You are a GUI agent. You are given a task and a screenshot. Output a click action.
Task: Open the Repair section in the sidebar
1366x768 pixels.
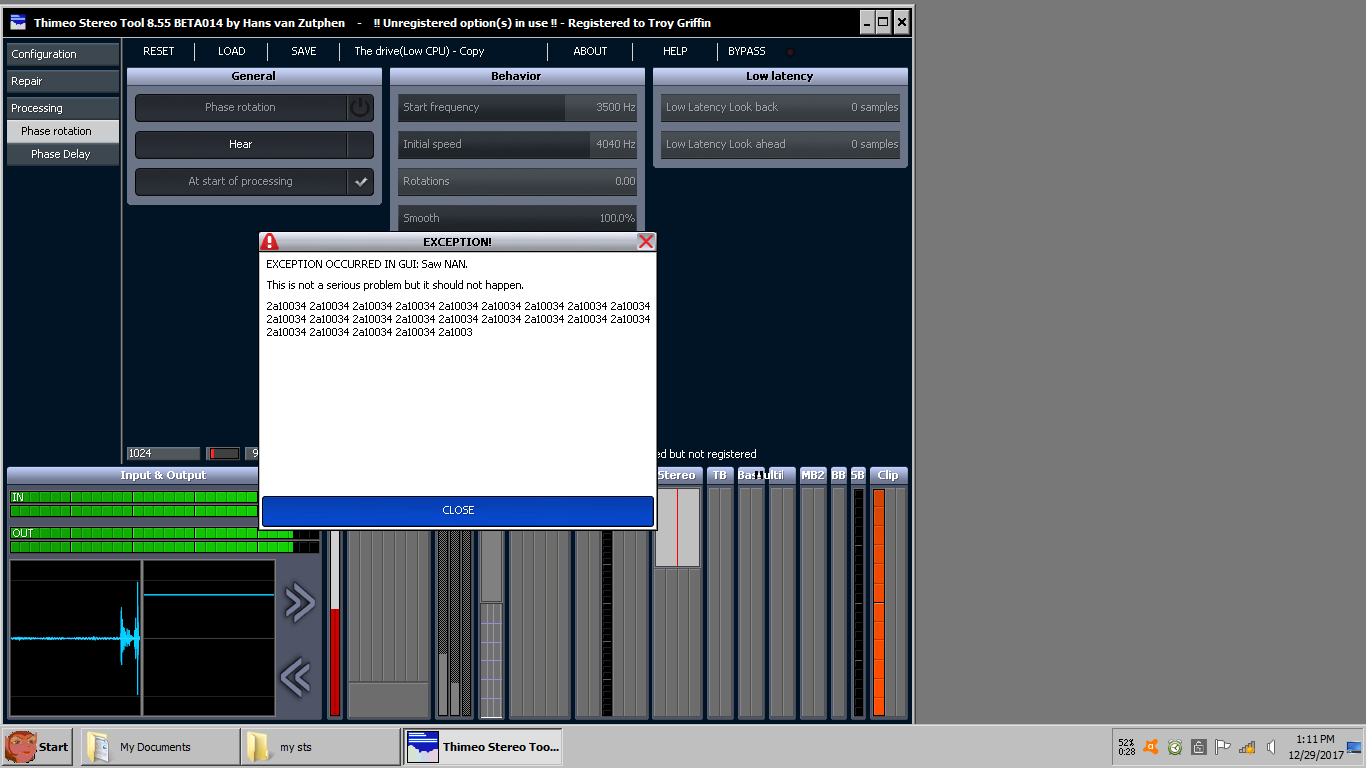point(62,81)
